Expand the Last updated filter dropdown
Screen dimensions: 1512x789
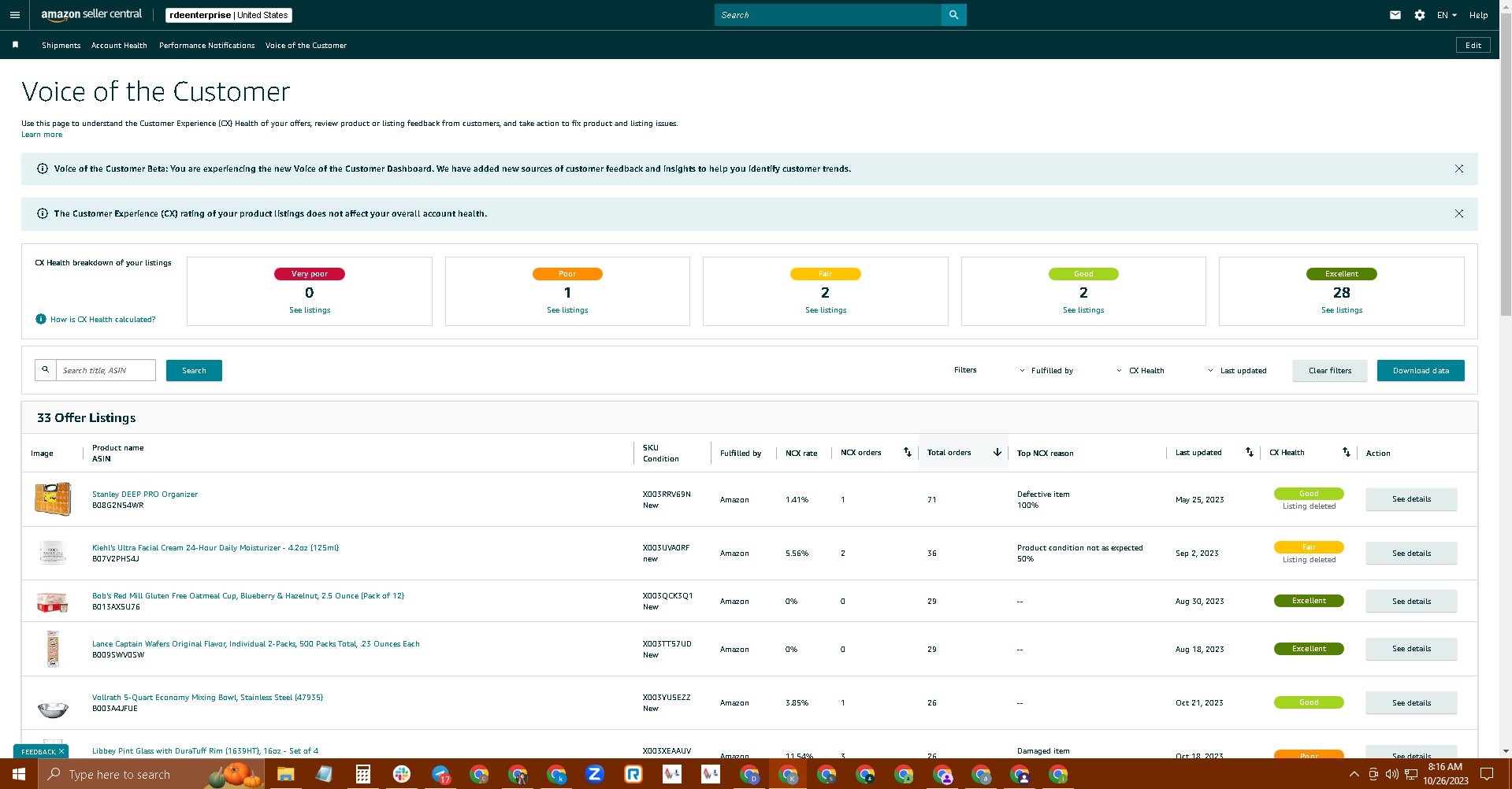click(1238, 370)
